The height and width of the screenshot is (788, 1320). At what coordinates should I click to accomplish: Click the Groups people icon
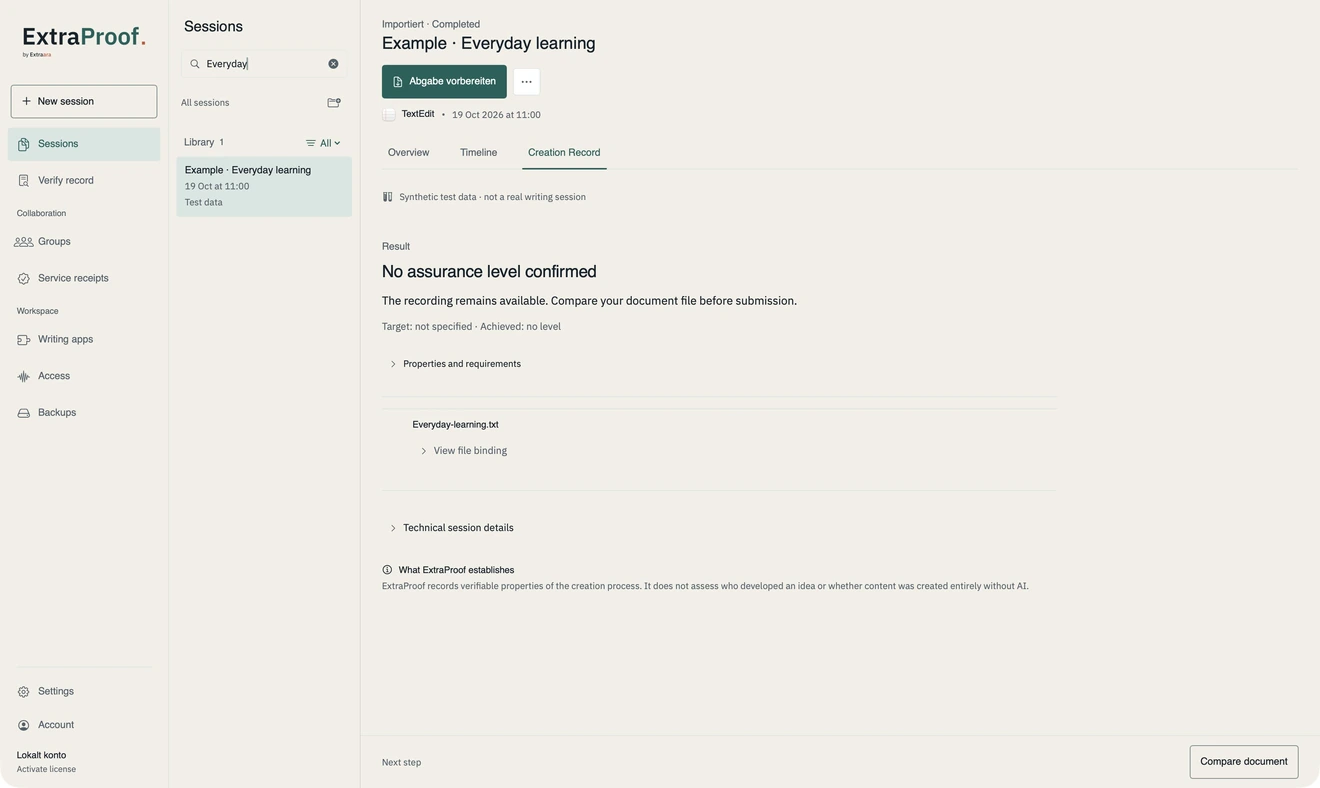pos(24,242)
